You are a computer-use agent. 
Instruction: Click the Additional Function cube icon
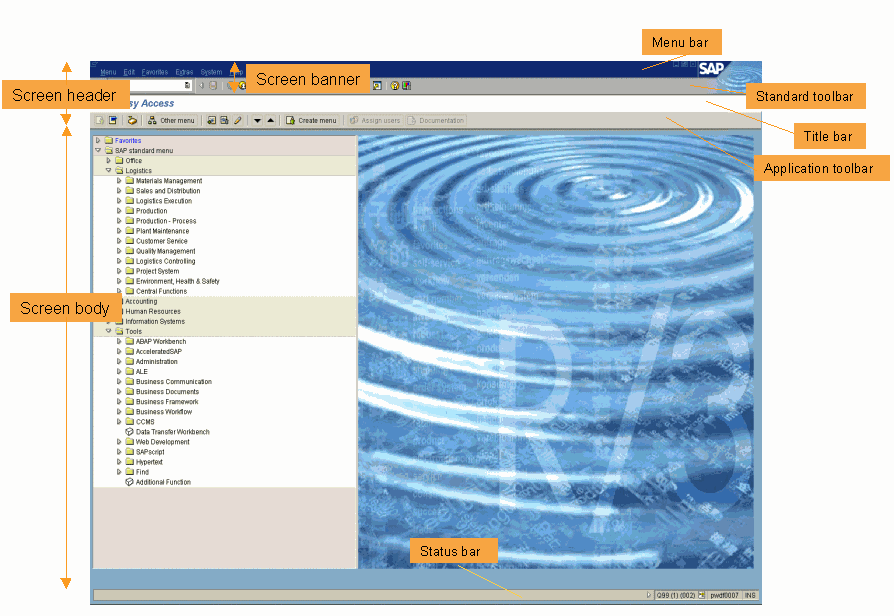pos(129,482)
